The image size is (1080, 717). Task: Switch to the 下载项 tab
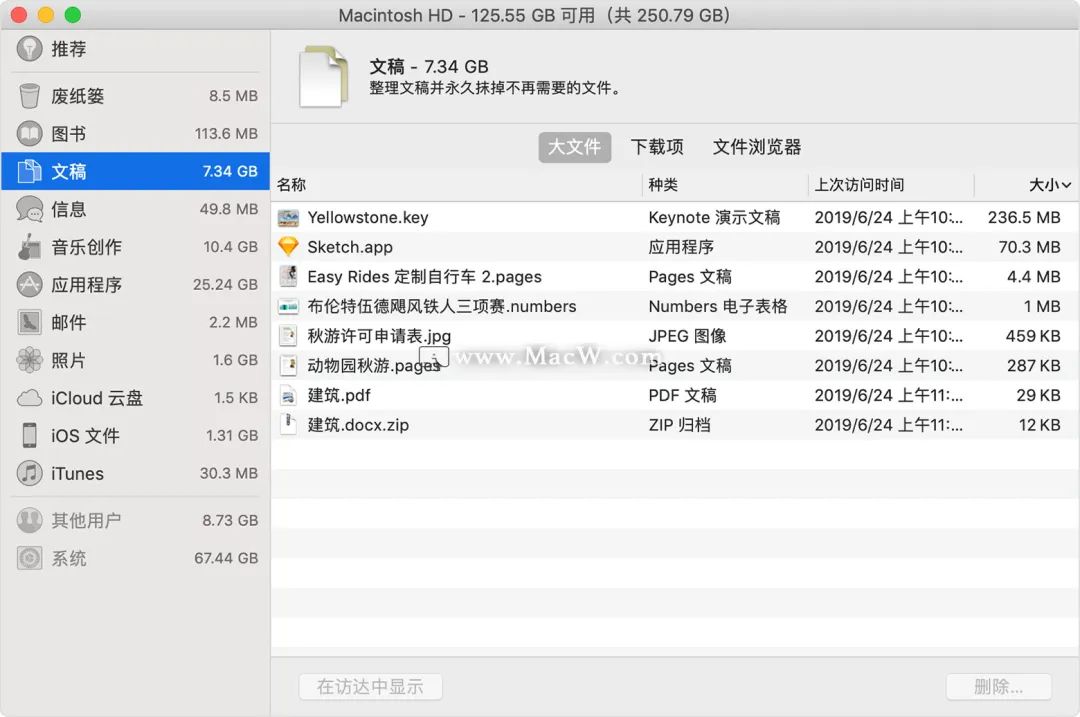coord(657,147)
